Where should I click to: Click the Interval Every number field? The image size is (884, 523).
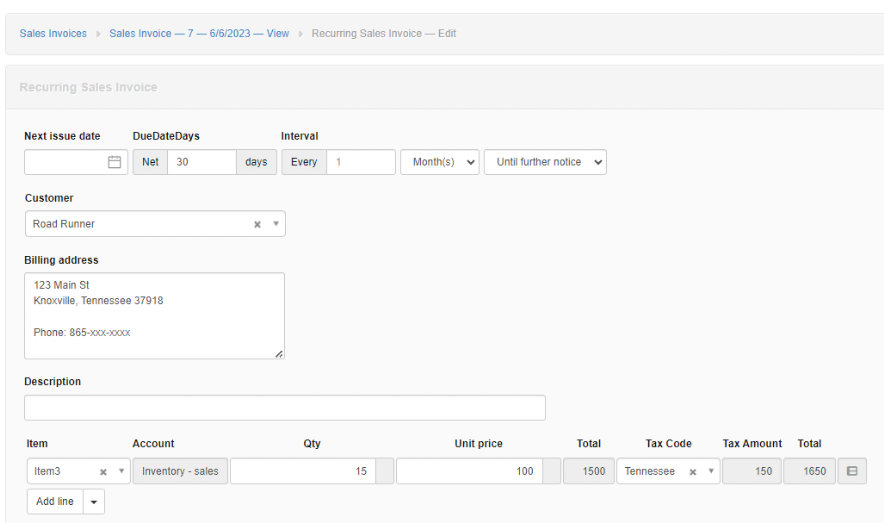coord(361,162)
